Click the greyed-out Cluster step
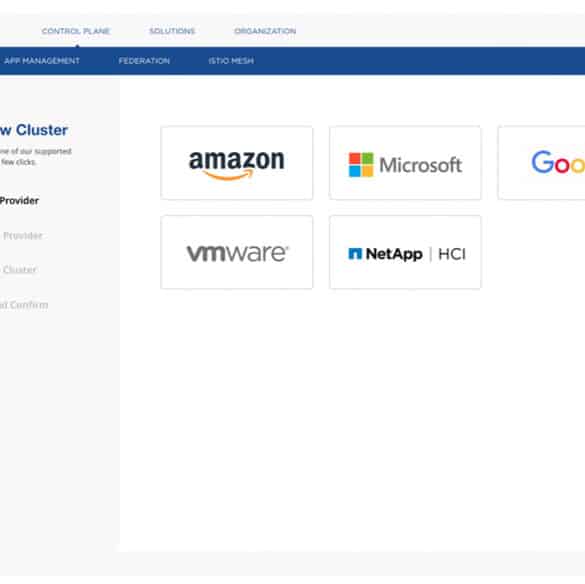Image resolution: width=585 pixels, height=584 pixels. point(19,269)
